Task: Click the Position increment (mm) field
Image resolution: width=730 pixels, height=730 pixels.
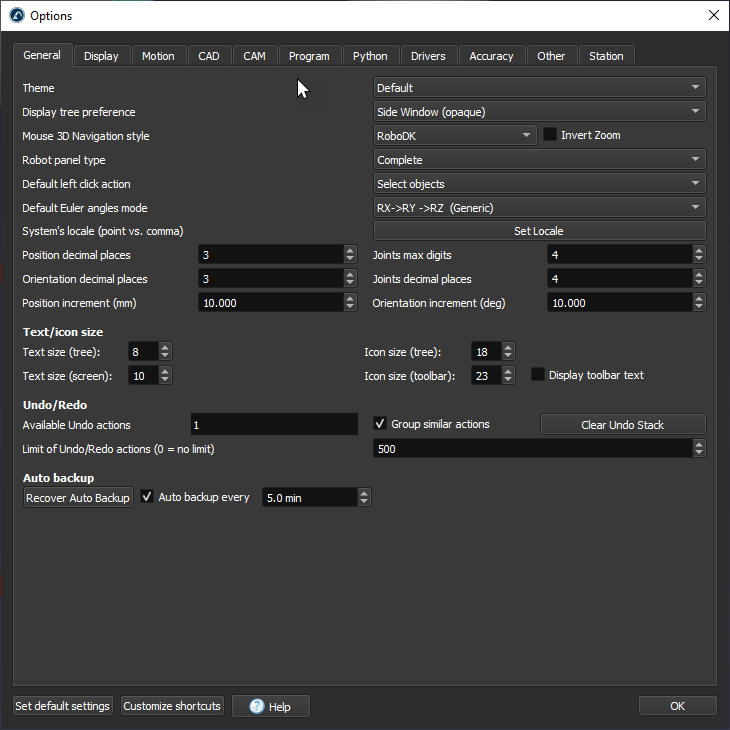Action: (x=272, y=303)
